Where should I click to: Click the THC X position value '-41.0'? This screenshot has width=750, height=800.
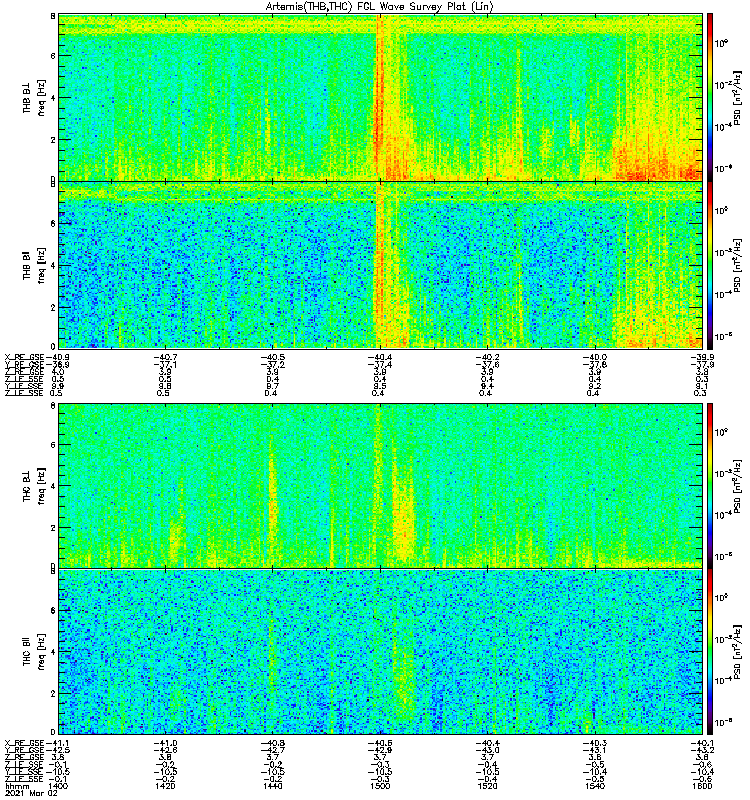pyautogui.click(x=165, y=743)
